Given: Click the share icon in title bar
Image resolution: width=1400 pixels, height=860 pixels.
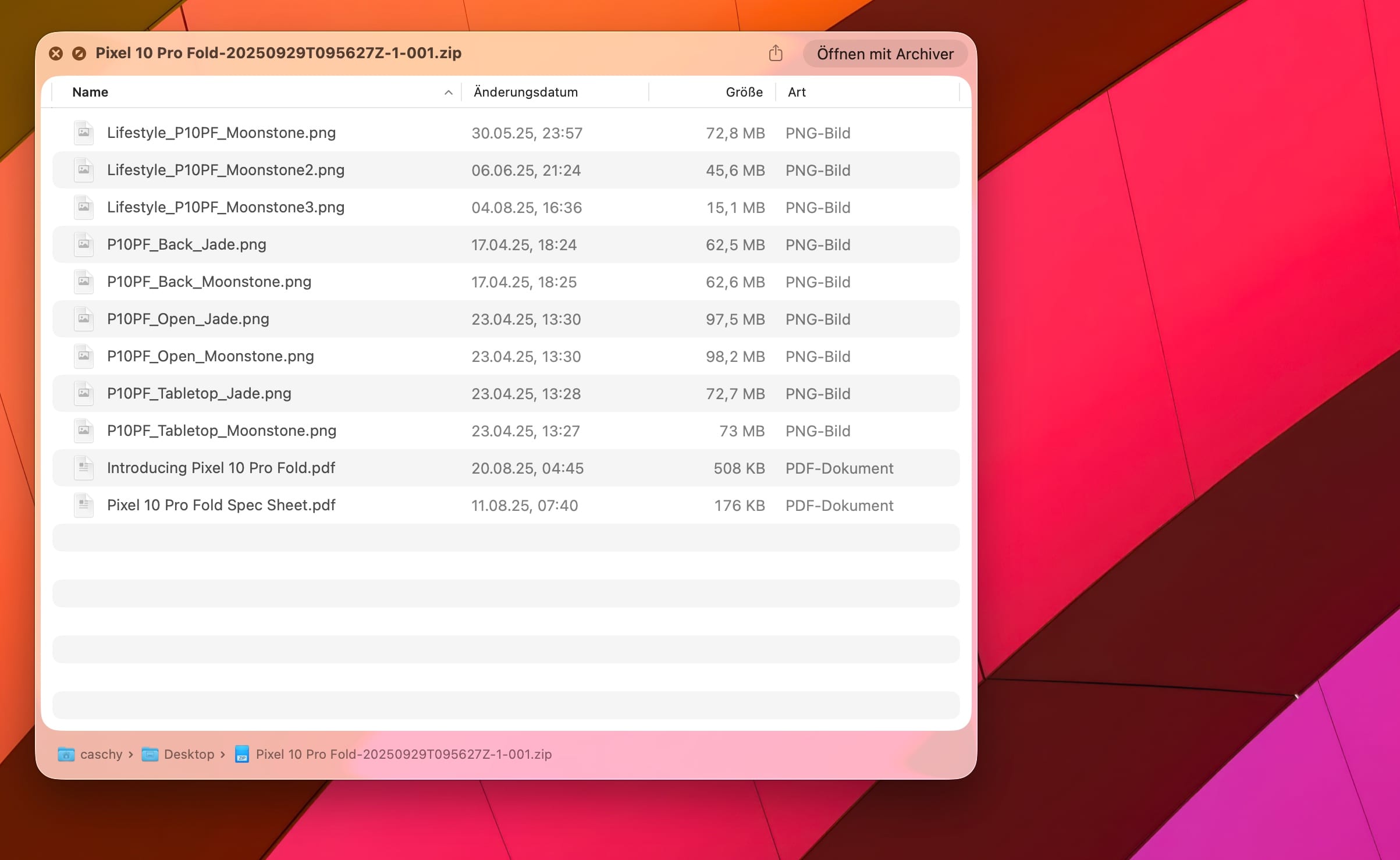Looking at the screenshot, I should pyautogui.click(x=775, y=54).
